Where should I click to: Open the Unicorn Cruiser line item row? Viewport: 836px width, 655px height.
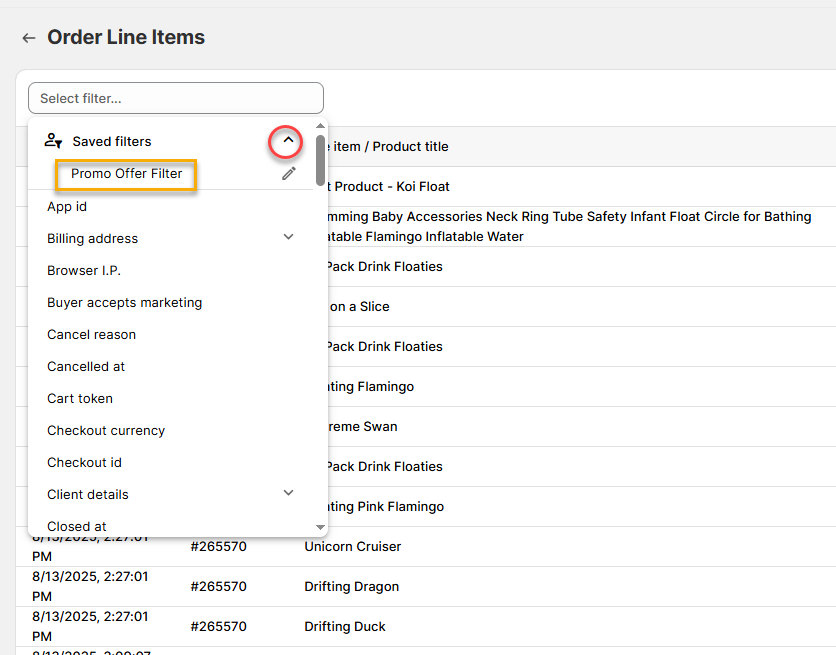pos(352,547)
